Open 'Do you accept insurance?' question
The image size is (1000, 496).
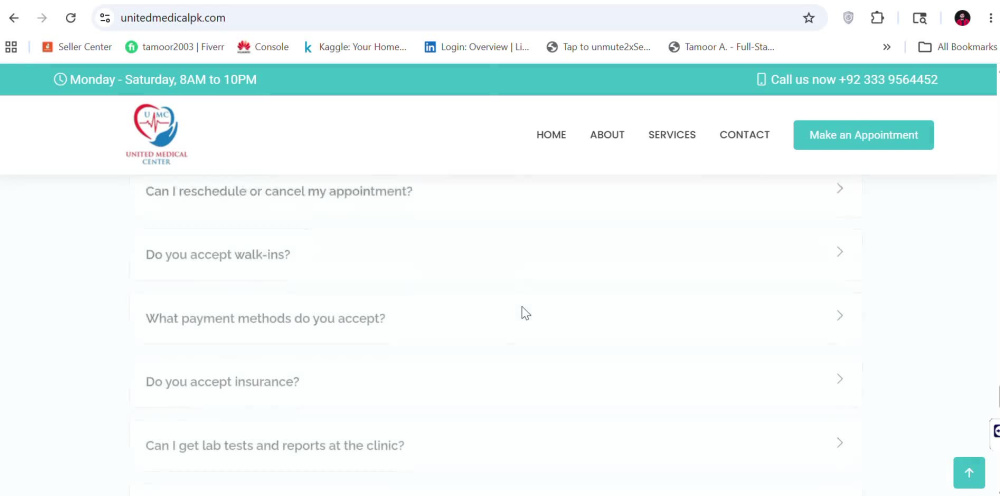click(x=222, y=381)
